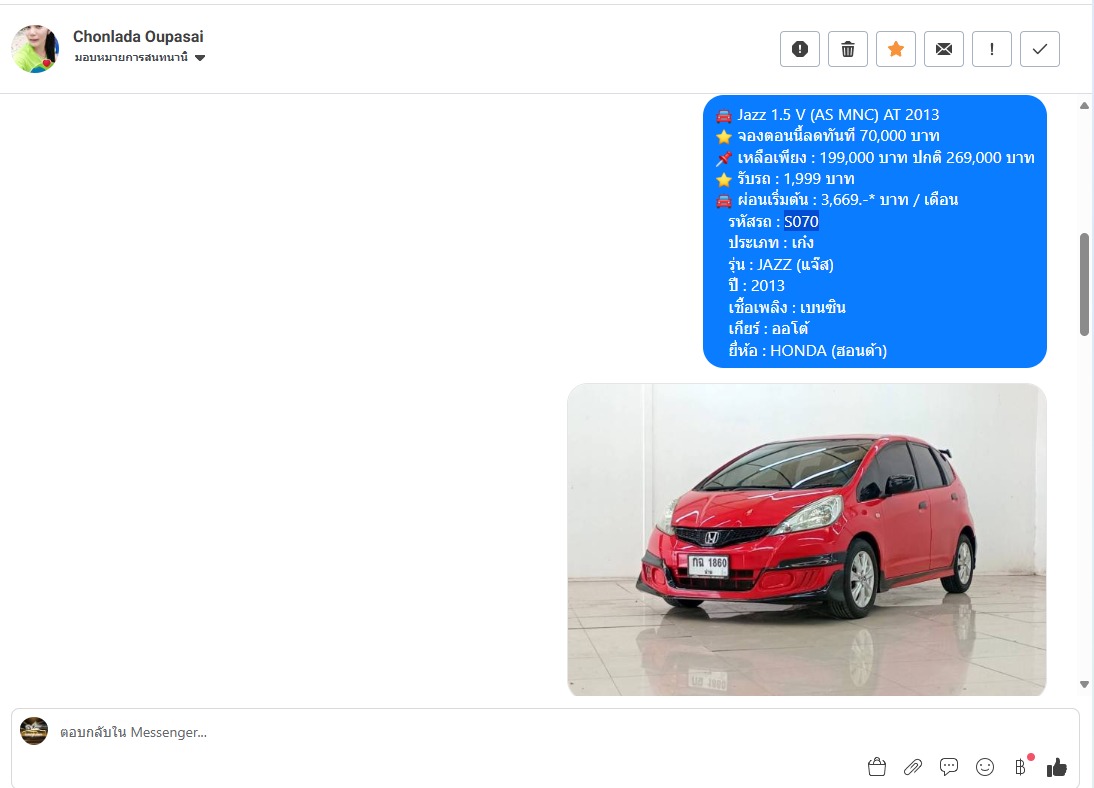This screenshot has height=788, width=1094.
Task: Expand the มอบหมายการสนทนานี้ assignment dropdown
Action: coord(140,57)
